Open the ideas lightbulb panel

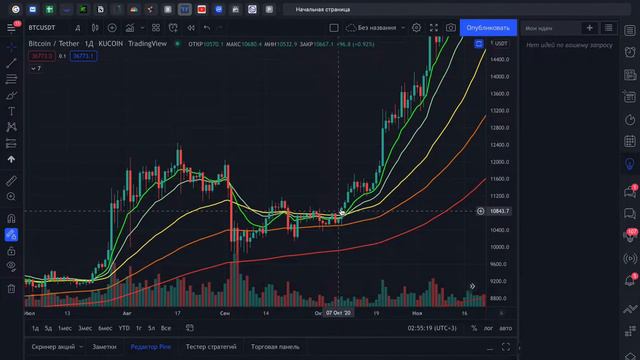pyautogui.click(x=630, y=164)
